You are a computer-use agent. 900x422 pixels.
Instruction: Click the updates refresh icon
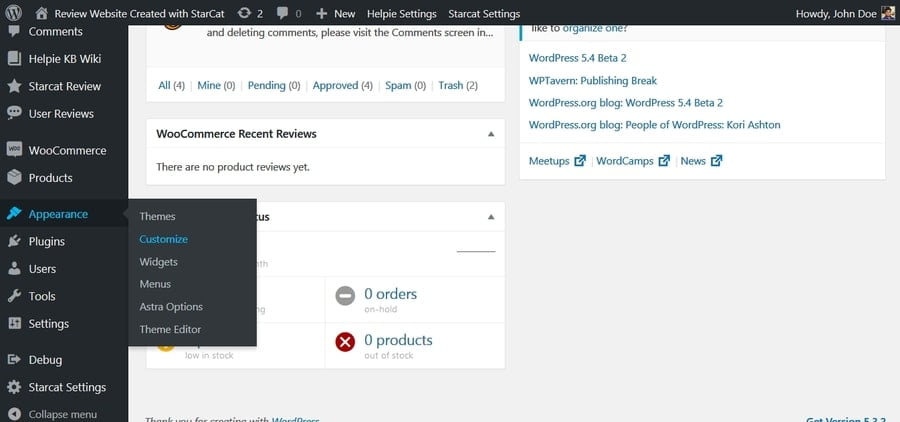pyautogui.click(x=244, y=13)
